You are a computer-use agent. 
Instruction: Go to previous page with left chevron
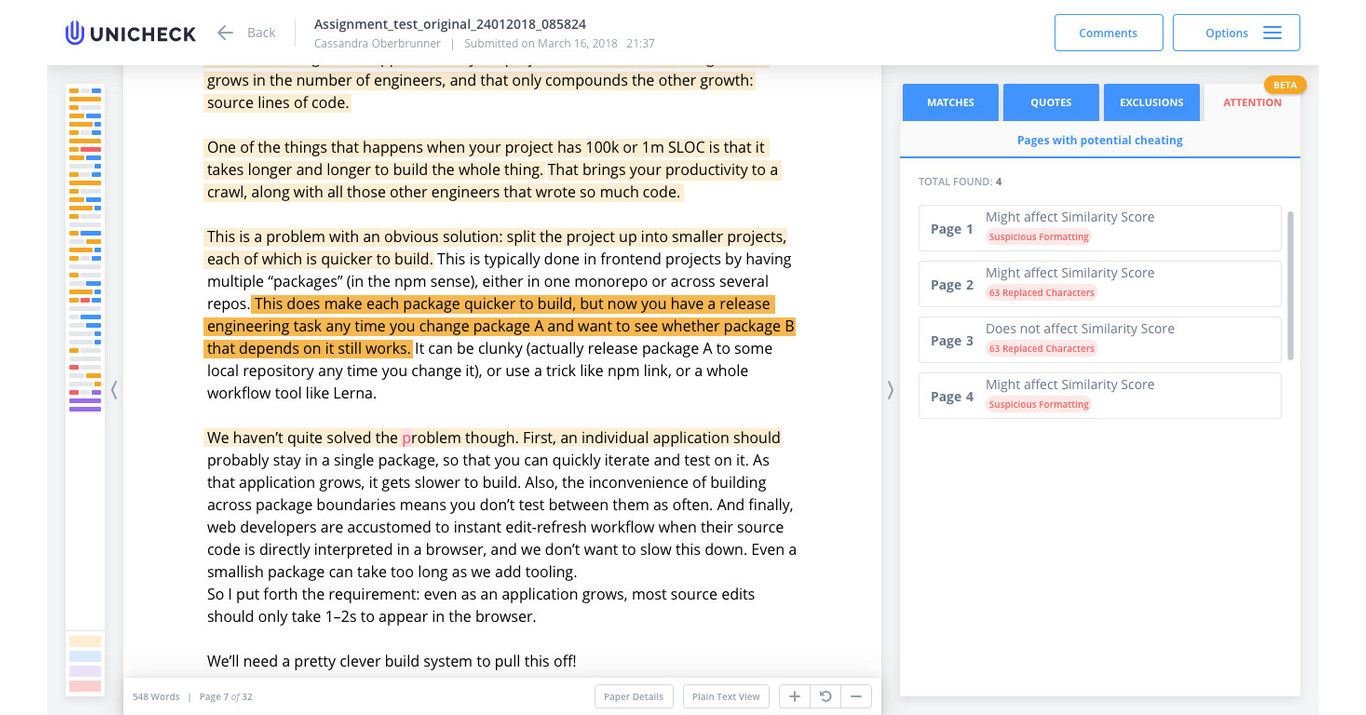click(114, 390)
